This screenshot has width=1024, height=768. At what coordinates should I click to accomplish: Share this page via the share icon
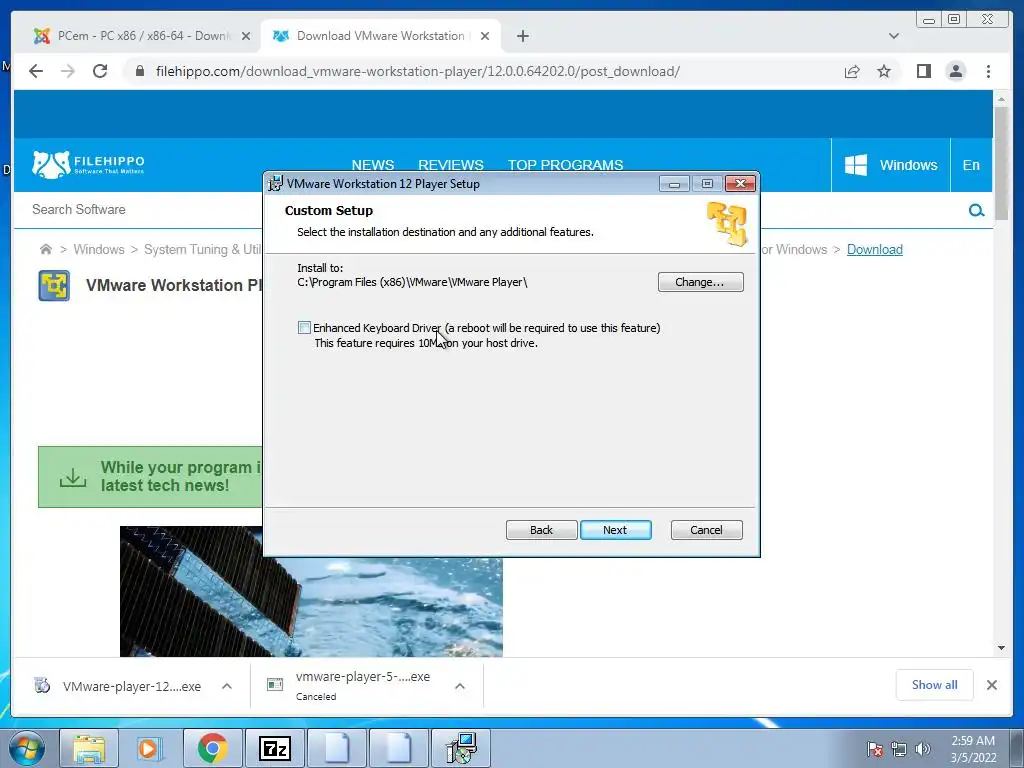click(x=852, y=71)
